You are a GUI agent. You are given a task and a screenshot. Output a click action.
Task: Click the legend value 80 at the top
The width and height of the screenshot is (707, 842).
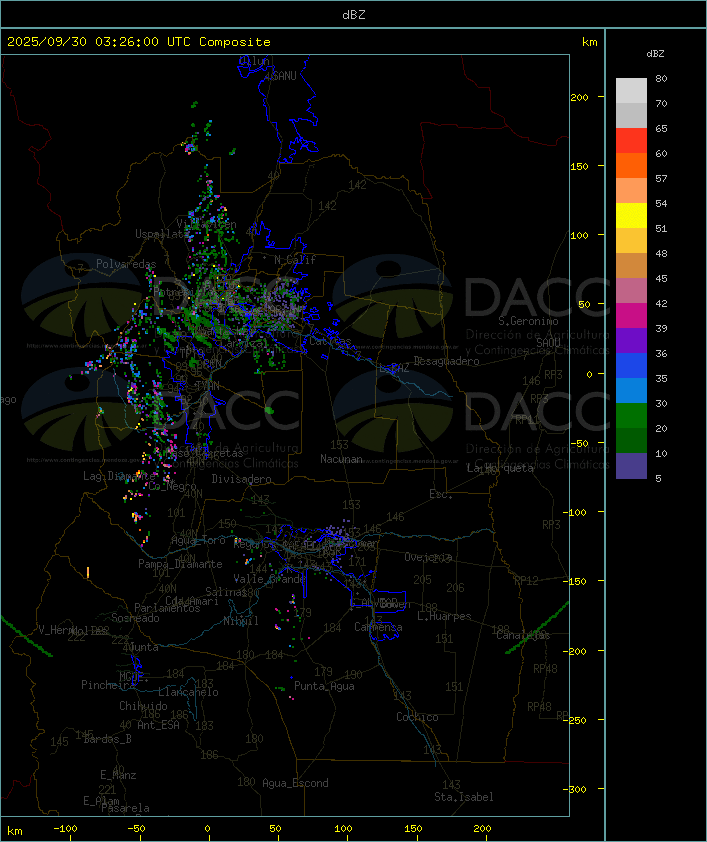661,79
